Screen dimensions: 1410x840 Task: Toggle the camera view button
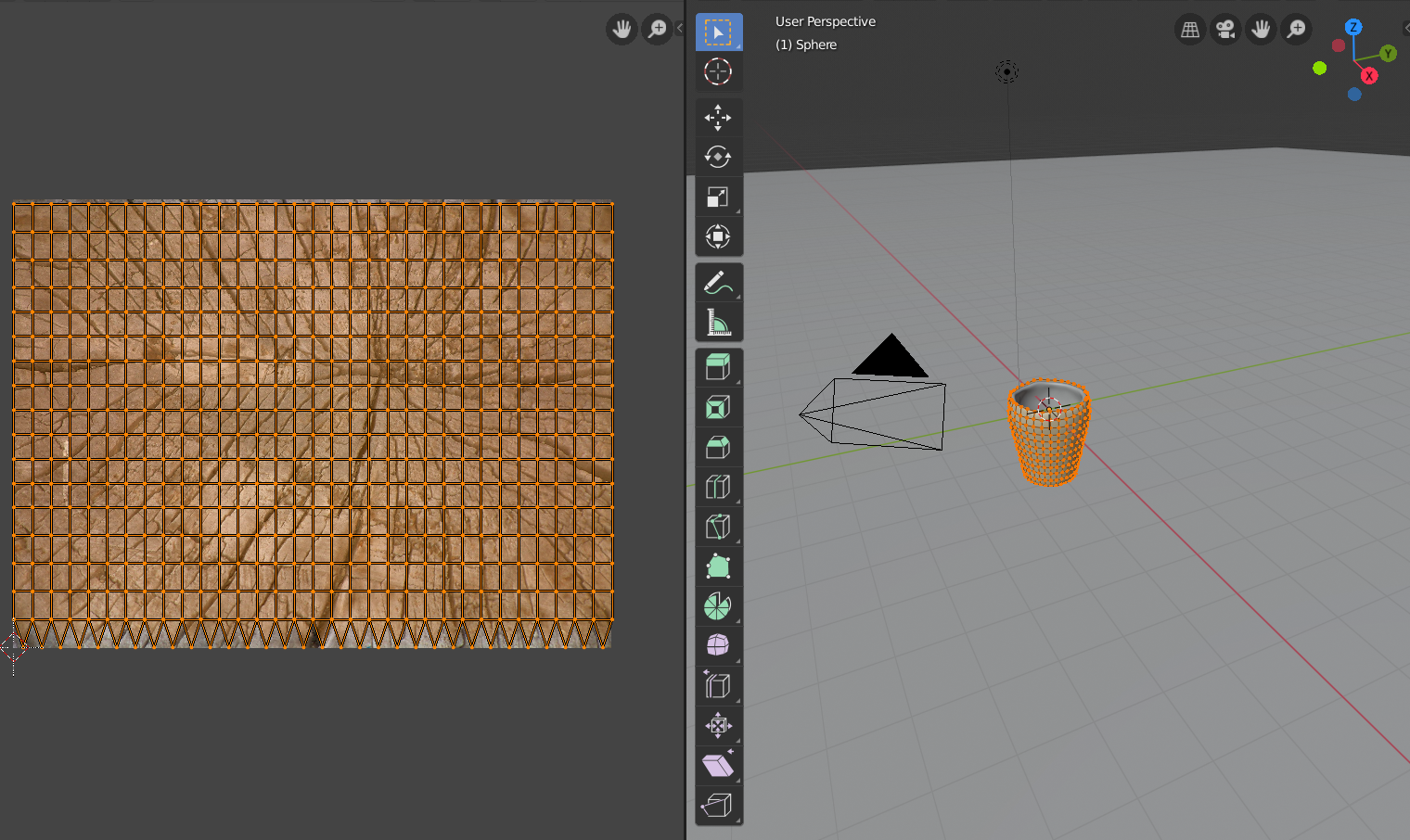(1225, 30)
